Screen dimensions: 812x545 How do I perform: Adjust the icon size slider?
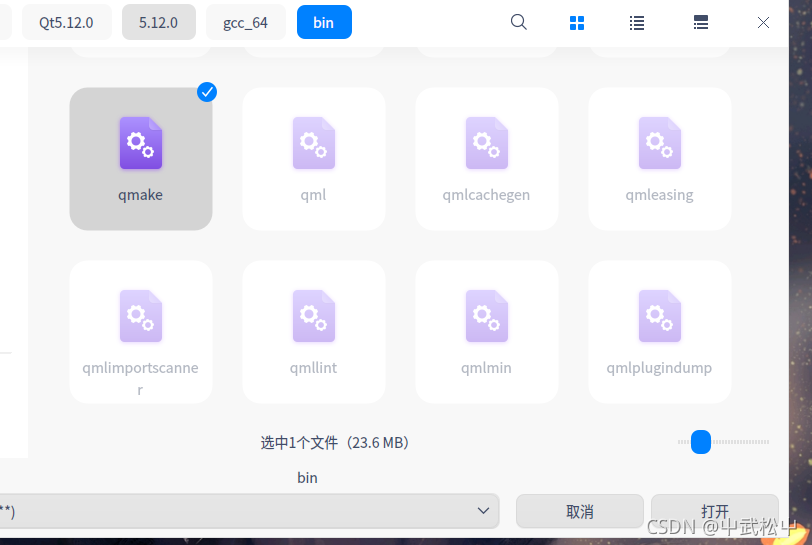coord(701,442)
